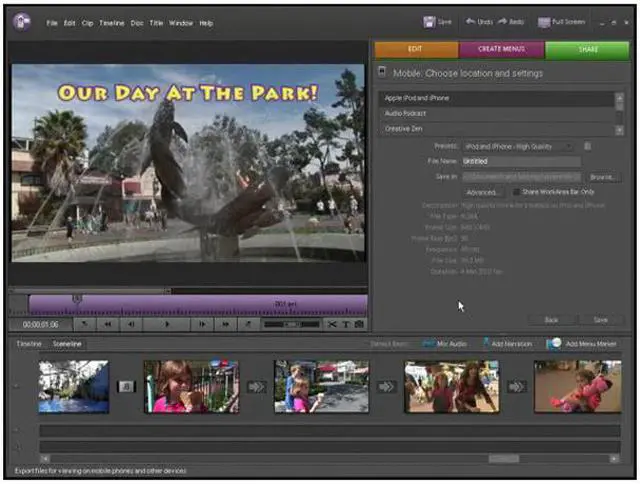Switch to the orange EDIT tab
Image resolution: width=640 pixels, height=484 pixels.
point(416,49)
